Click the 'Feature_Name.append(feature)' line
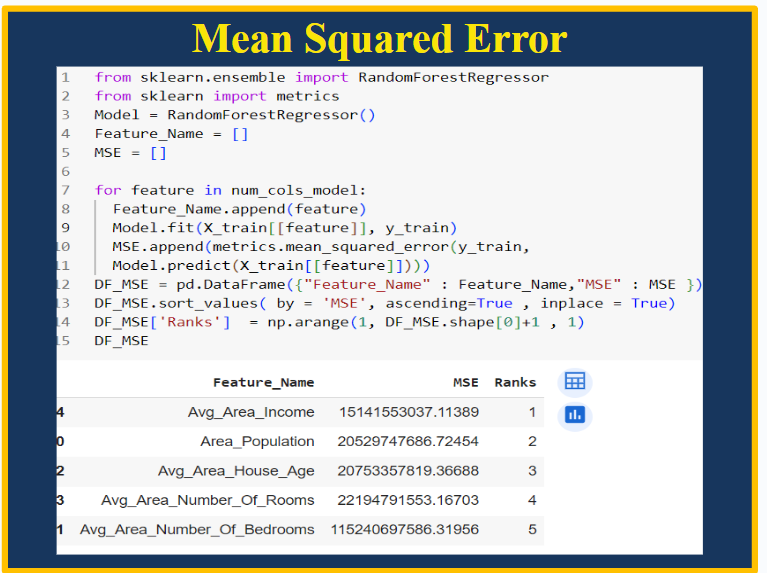767x573 pixels. tap(239, 209)
